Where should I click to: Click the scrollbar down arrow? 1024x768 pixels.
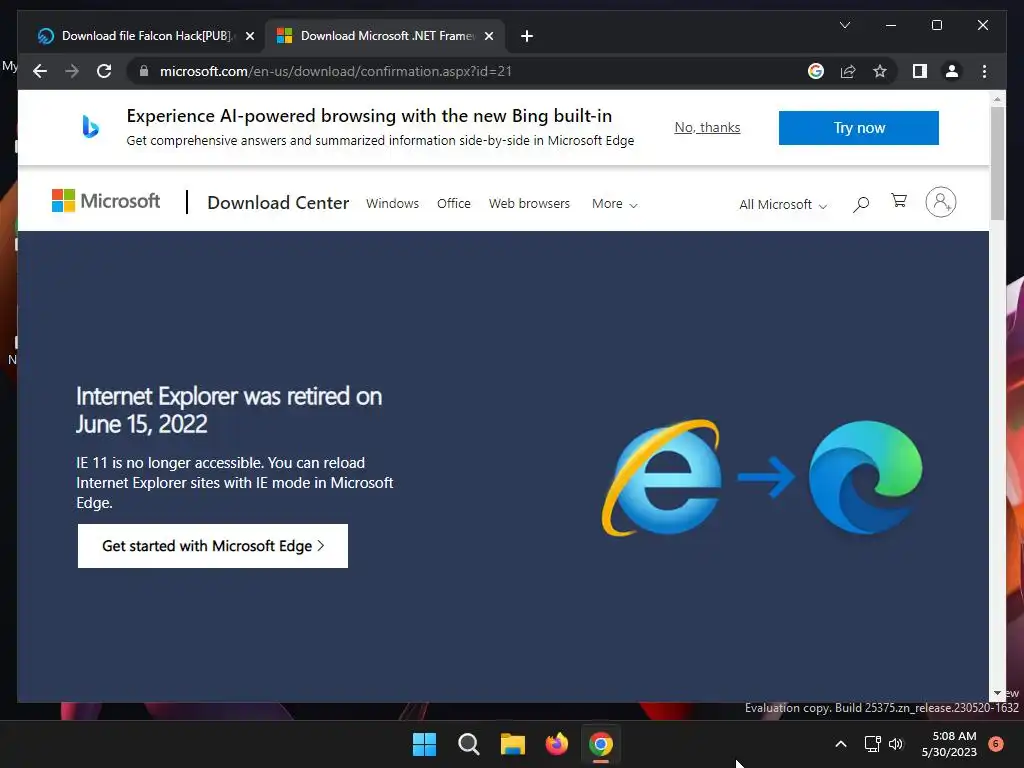997,694
